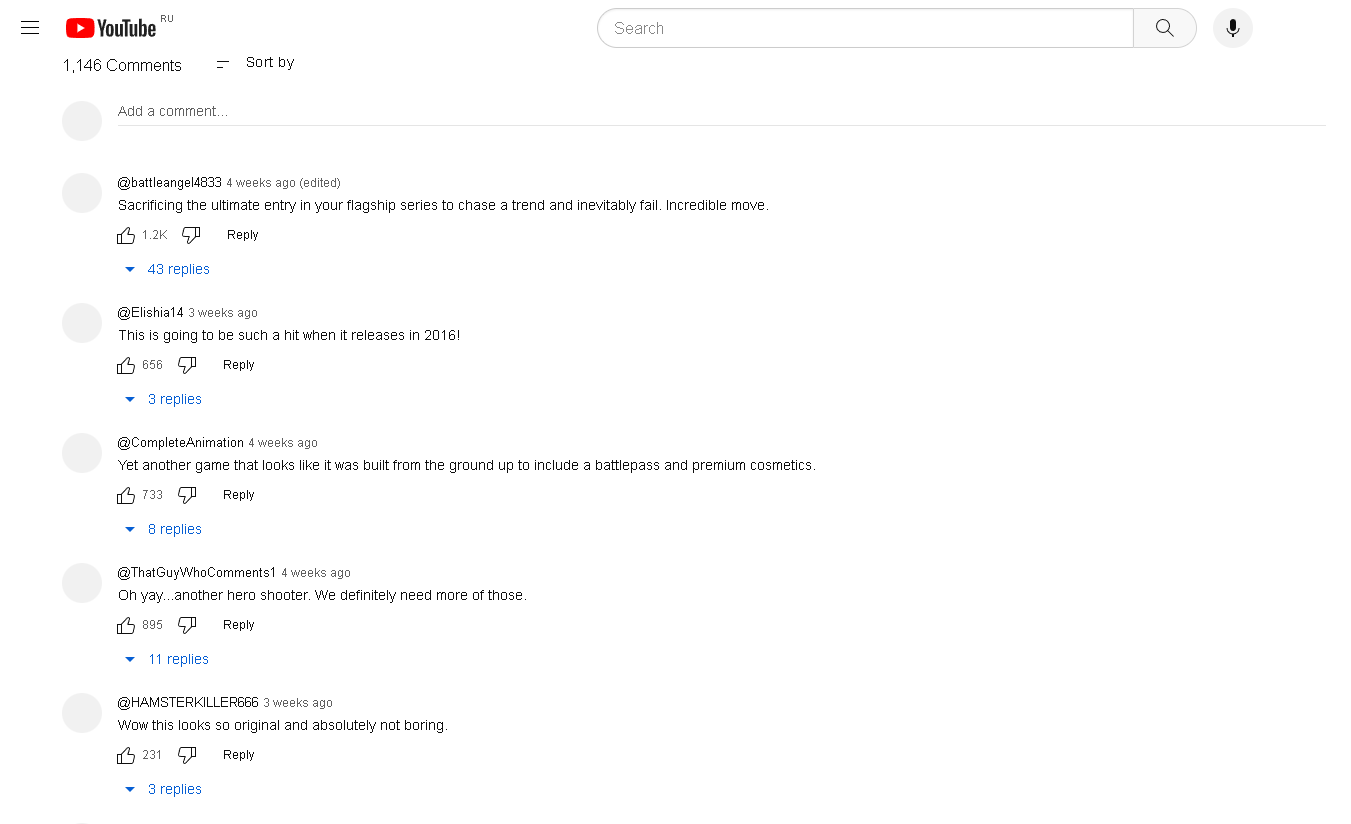Start voice search with the microphone icon

(x=1232, y=28)
